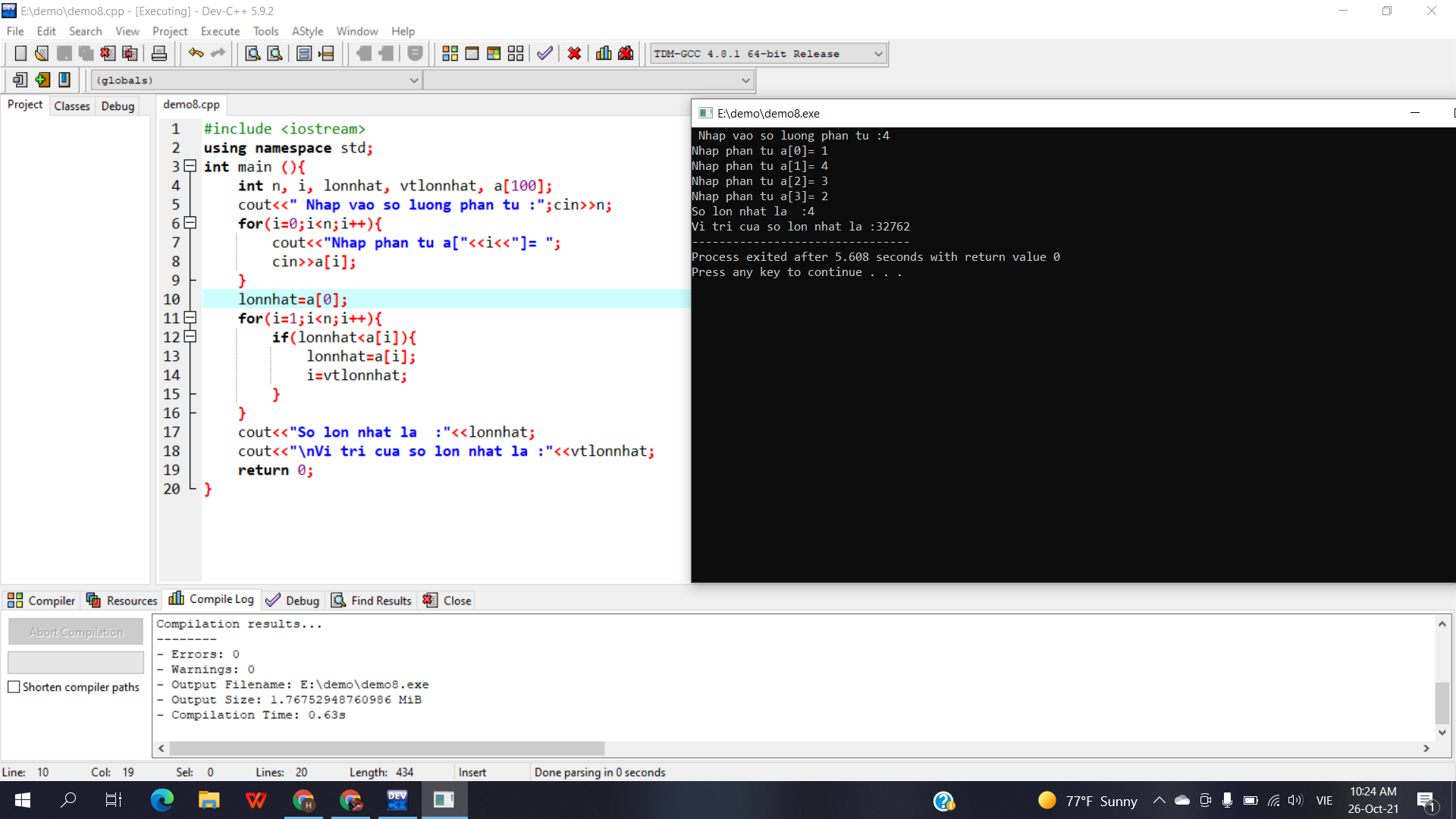Open the AStyle menu
This screenshot has height=819, width=1456.
tap(307, 31)
